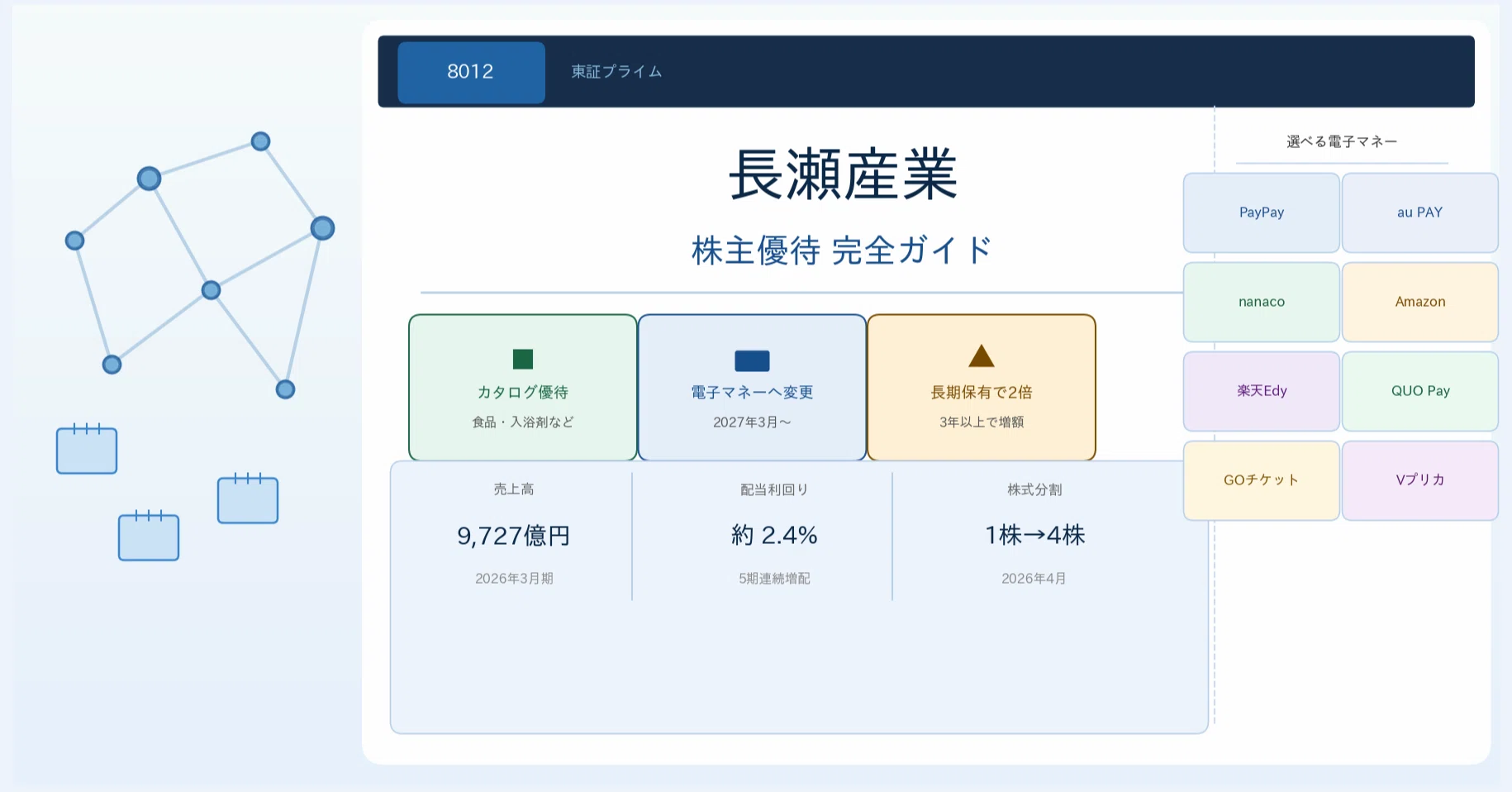Click the 3年以上で増額 text

[982, 422]
